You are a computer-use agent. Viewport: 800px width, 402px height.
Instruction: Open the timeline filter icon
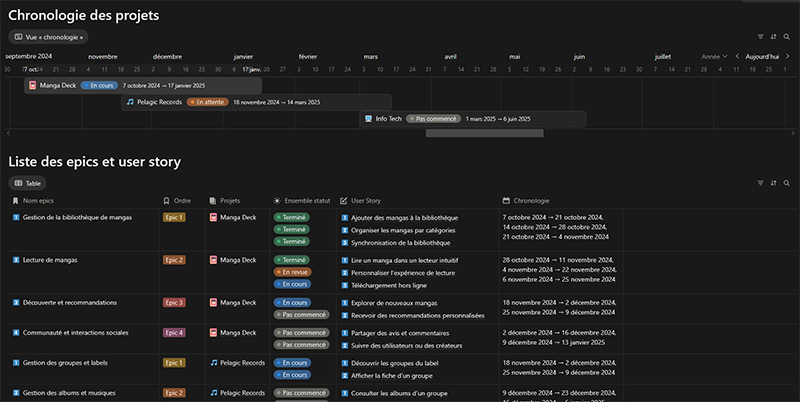[760, 37]
